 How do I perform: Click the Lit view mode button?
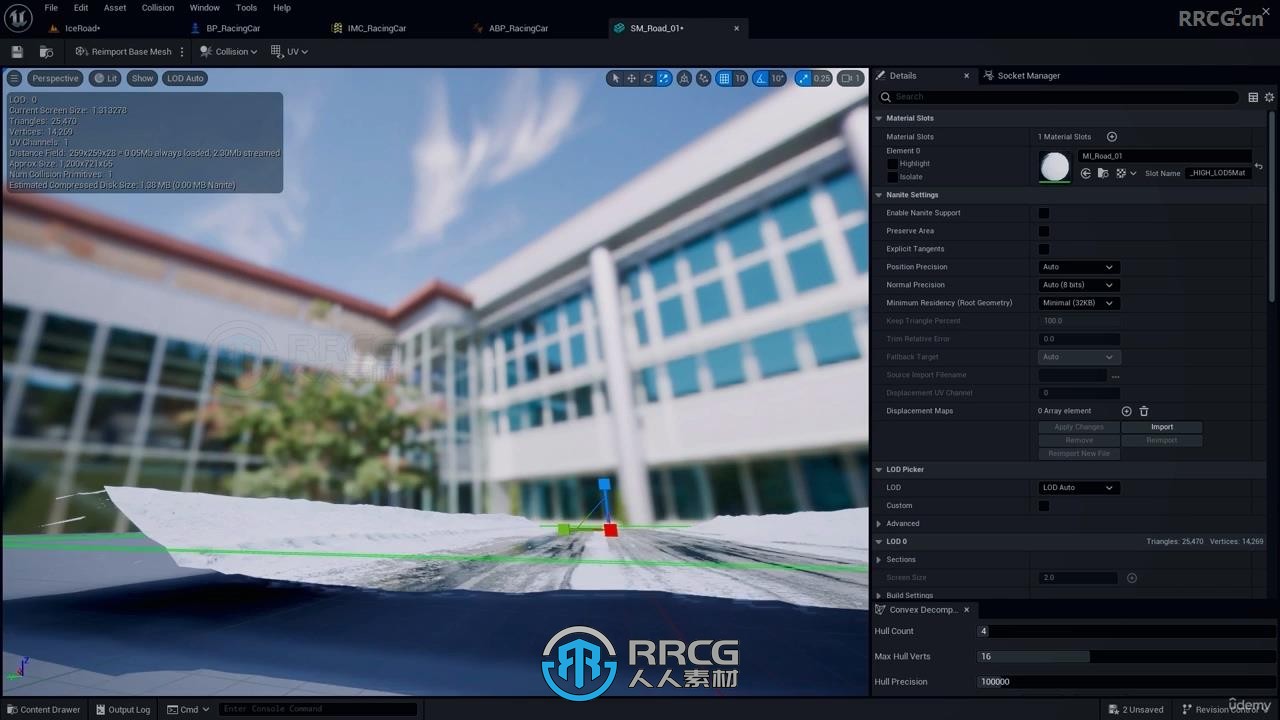tap(105, 78)
